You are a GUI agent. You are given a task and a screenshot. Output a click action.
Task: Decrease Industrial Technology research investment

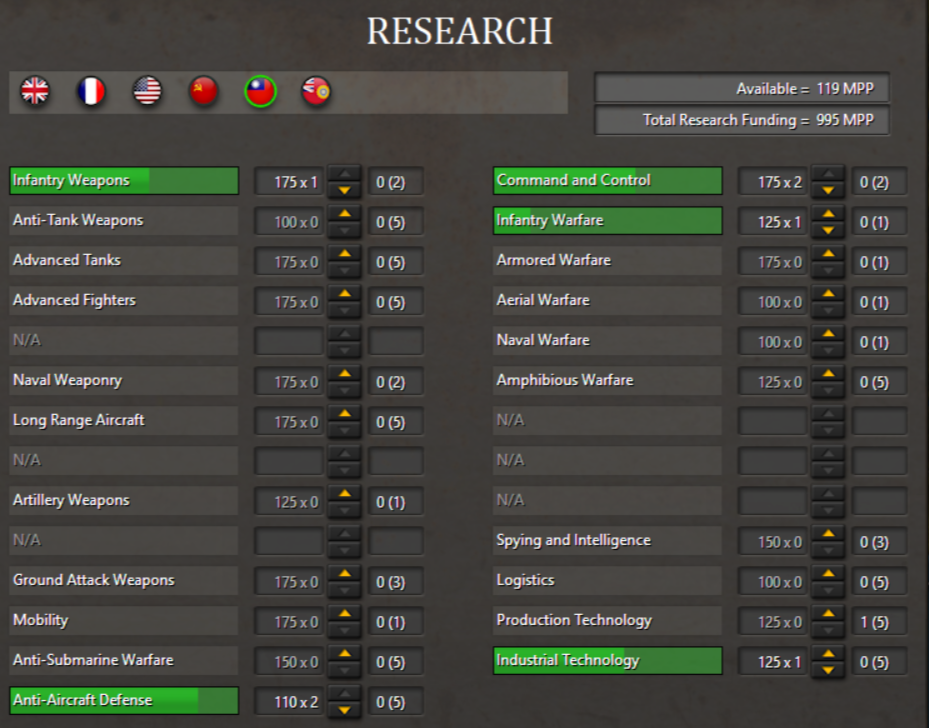pos(828,670)
